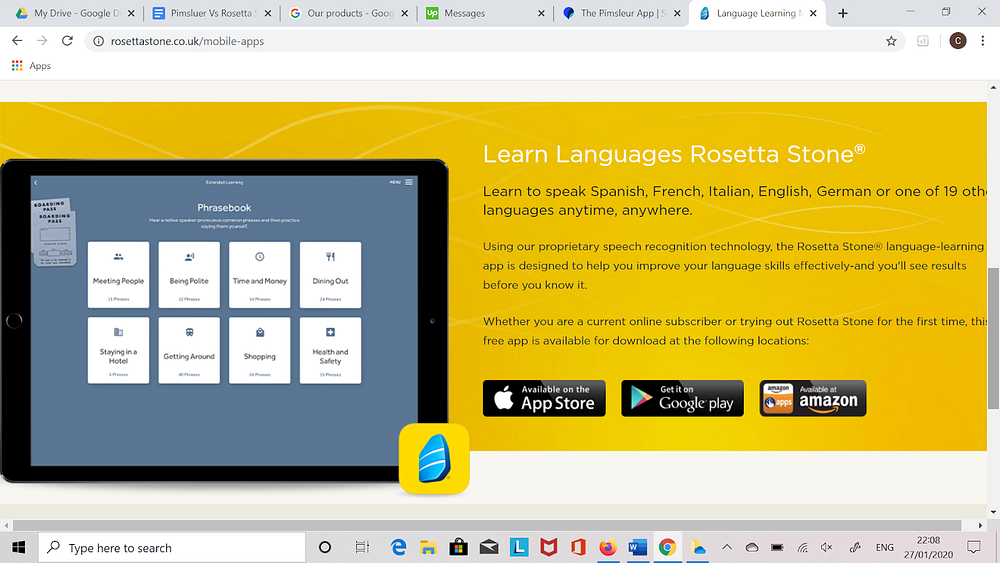1000x563 pixels.
Task: Open the tablet's hamburger menu icon
Action: [409, 182]
